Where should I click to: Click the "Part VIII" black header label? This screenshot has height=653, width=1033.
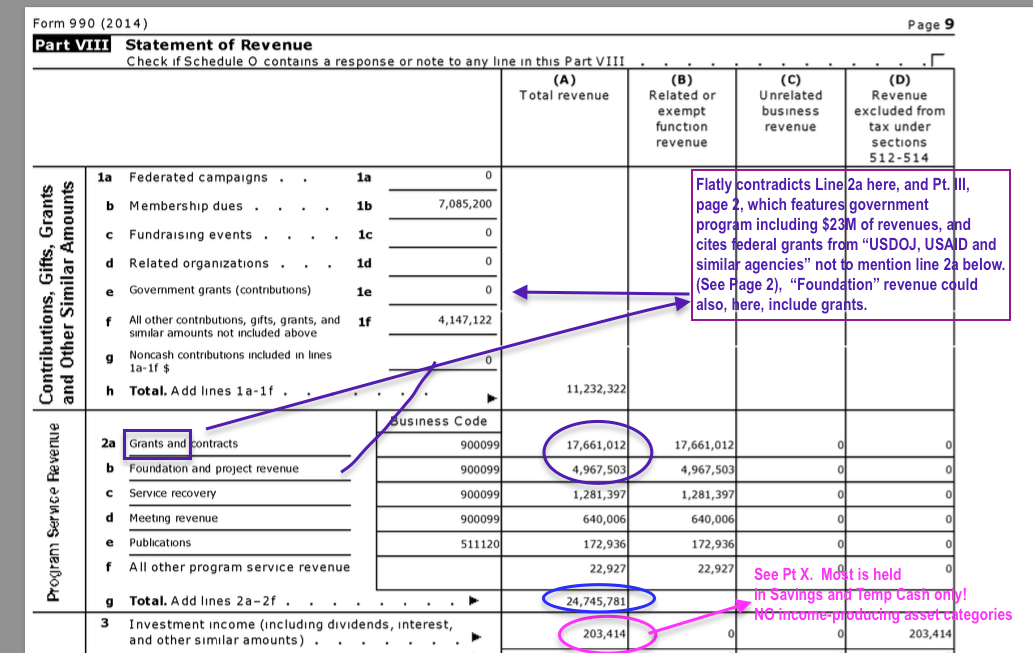tap(71, 45)
